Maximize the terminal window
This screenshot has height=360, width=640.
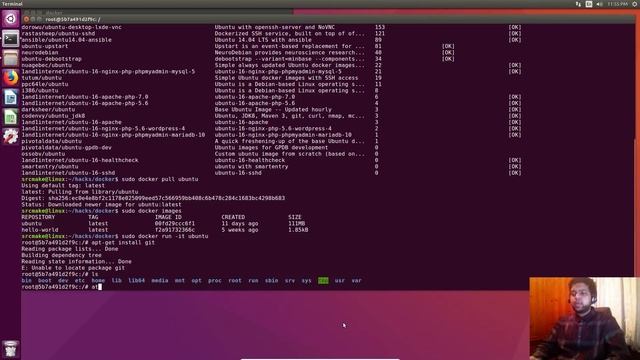click(40, 19)
